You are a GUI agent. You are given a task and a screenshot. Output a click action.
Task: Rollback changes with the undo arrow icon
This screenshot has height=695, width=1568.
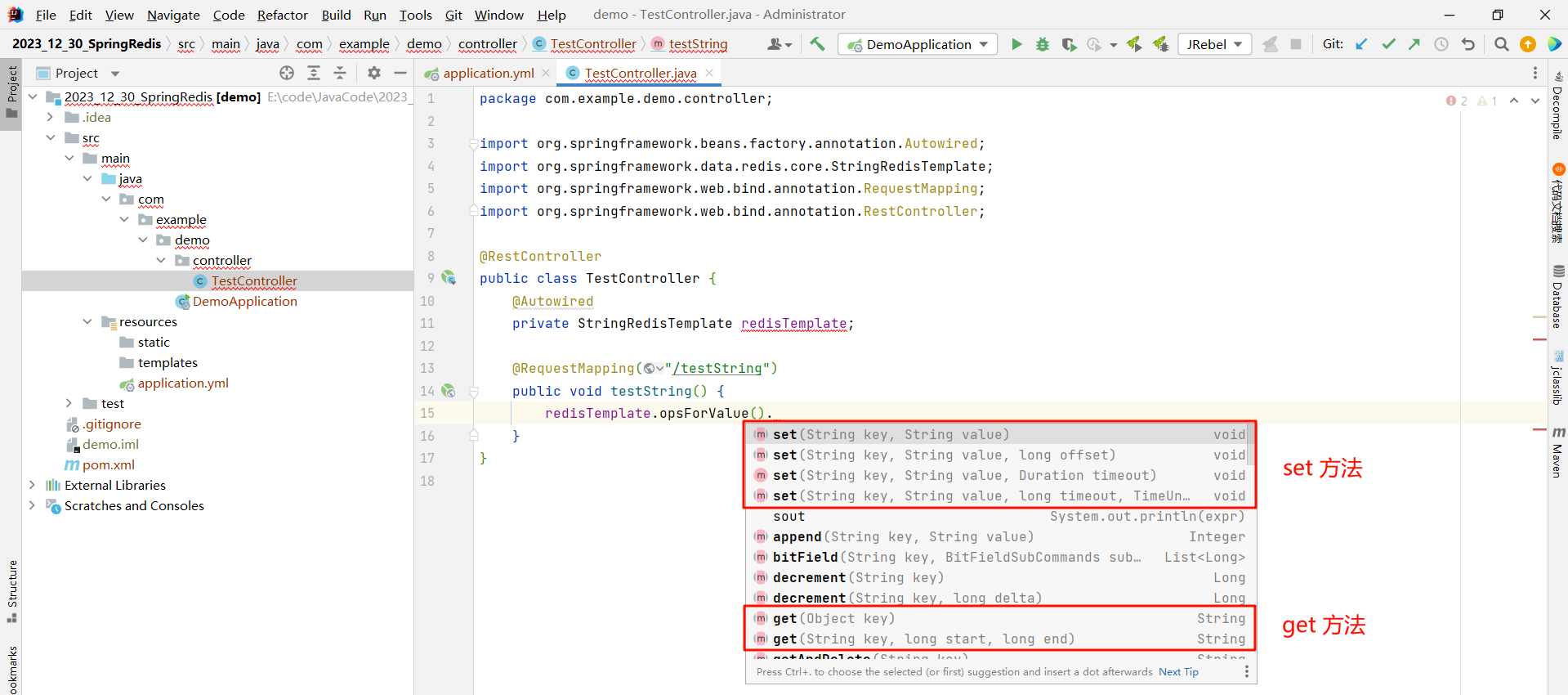tap(1468, 44)
